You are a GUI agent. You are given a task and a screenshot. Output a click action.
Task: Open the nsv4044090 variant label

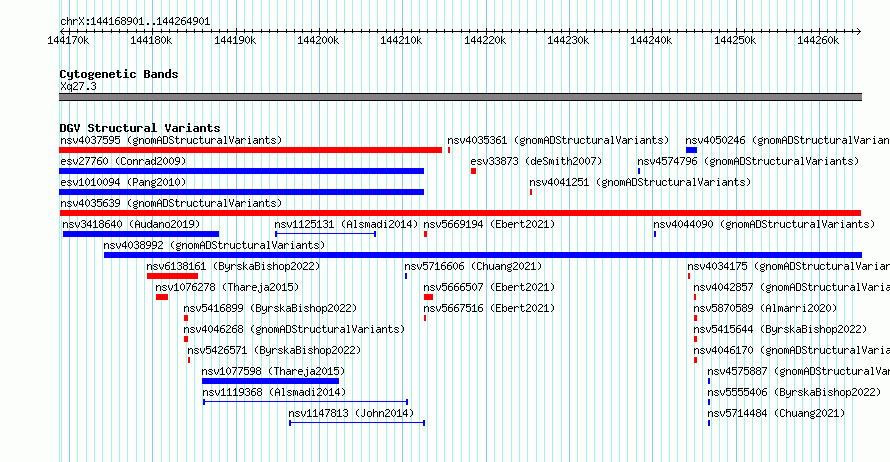pyautogui.click(x=764, y=224)
